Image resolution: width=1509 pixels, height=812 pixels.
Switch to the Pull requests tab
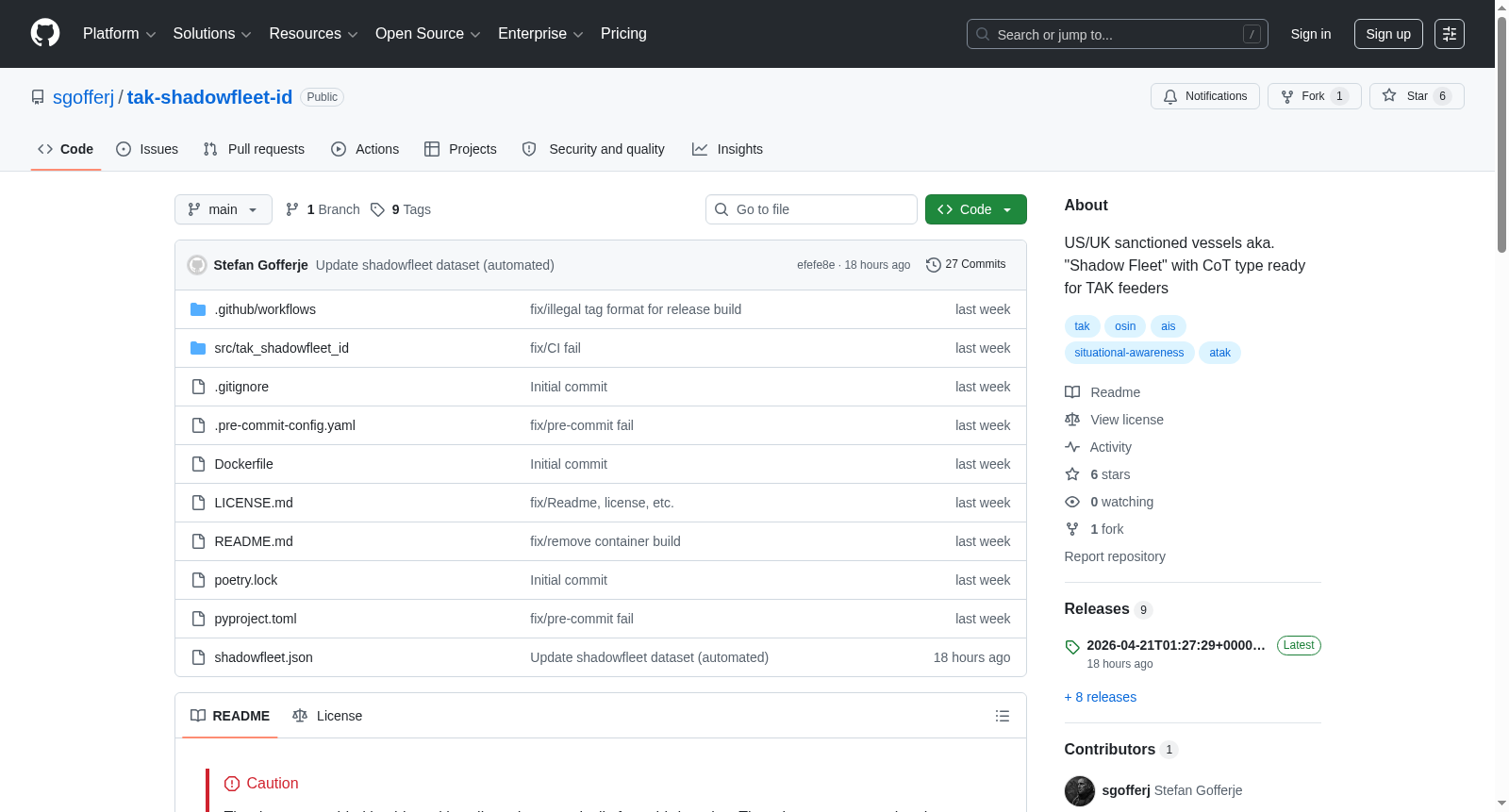[x=254, y=149]
